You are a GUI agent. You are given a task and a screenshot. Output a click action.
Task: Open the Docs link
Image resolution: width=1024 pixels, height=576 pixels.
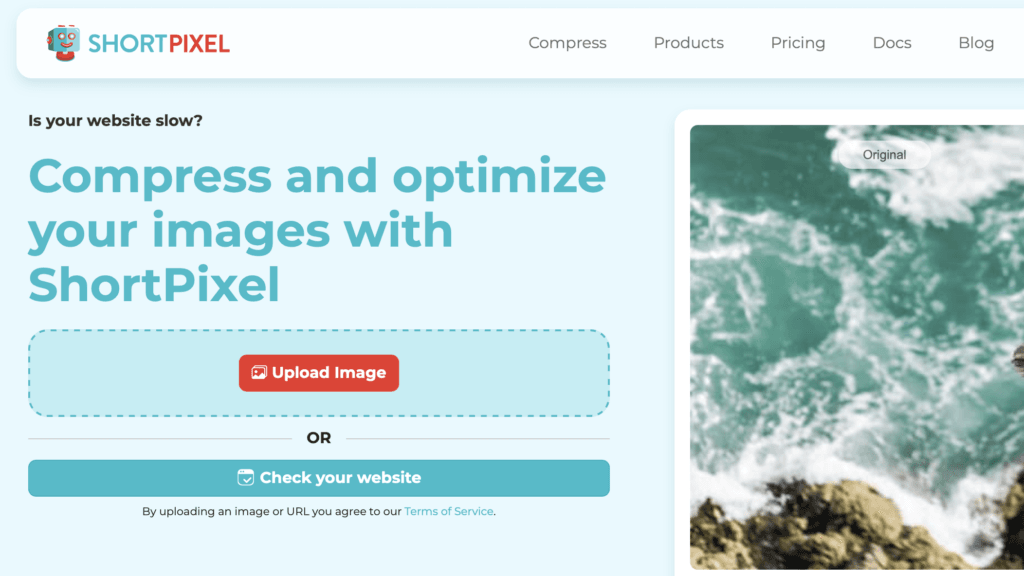tap(891, 43)
